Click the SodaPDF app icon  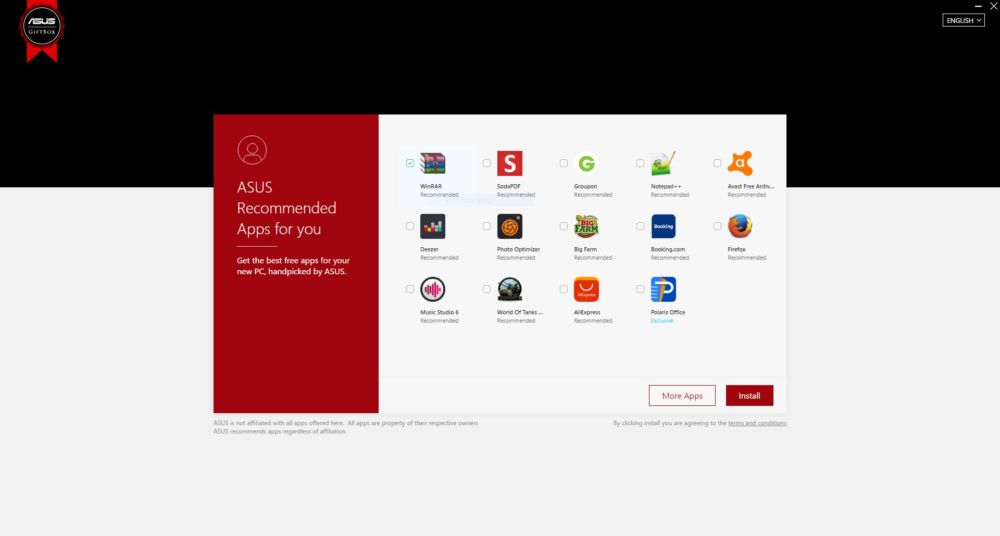click(510, 163)
